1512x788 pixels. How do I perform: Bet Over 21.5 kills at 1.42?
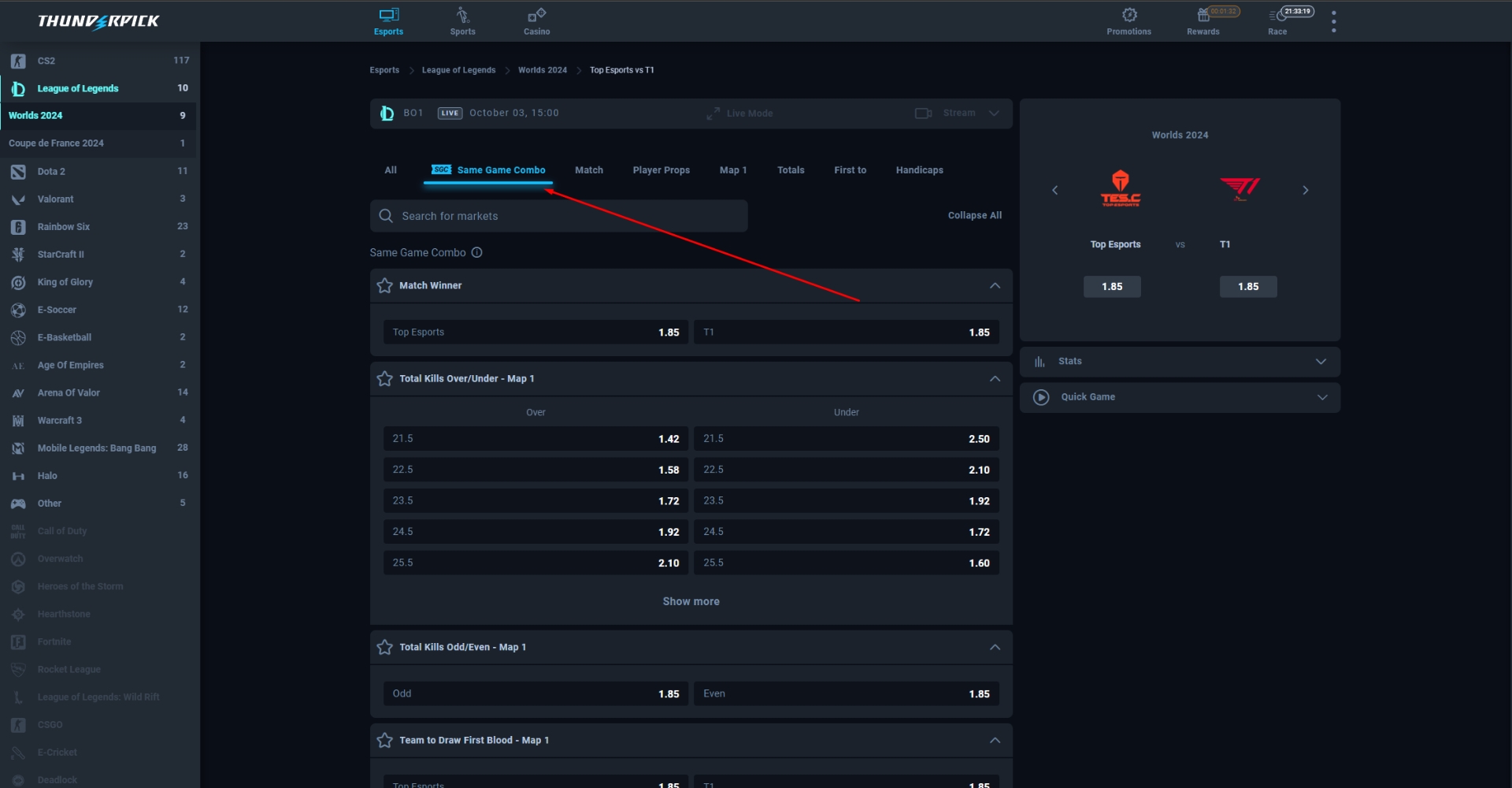tap(536, 439)
